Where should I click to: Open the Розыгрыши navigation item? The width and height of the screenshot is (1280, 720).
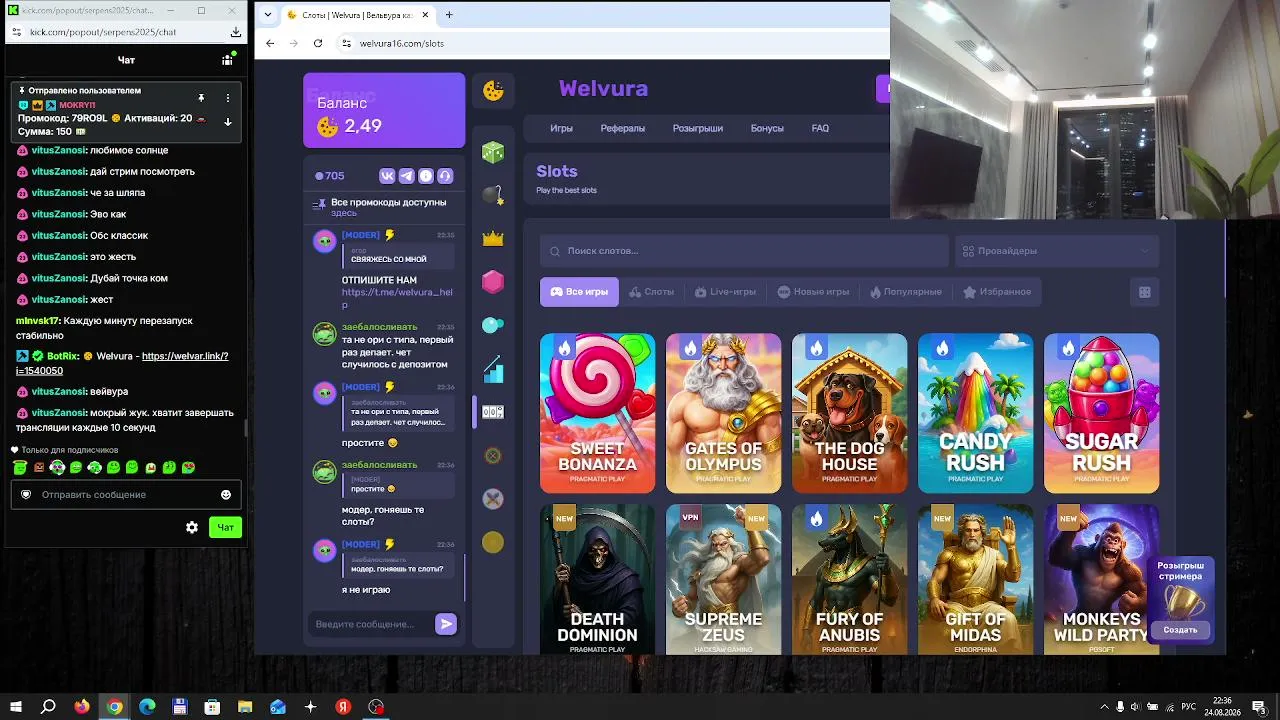[x=698, y=128]
